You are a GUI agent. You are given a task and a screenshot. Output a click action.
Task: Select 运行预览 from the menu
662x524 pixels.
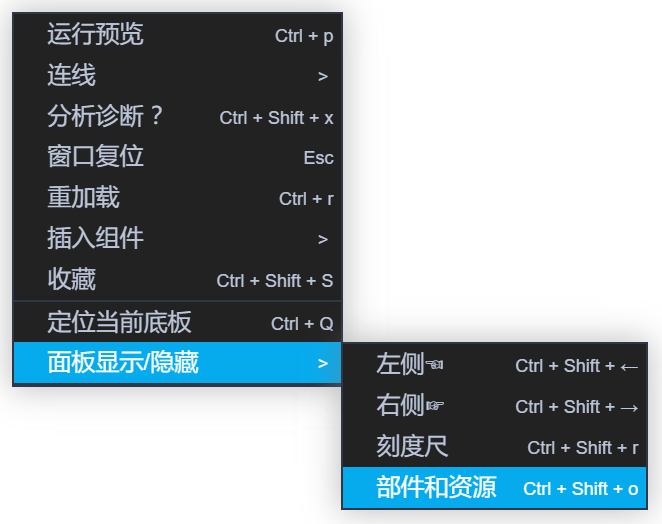pos(177,35)
